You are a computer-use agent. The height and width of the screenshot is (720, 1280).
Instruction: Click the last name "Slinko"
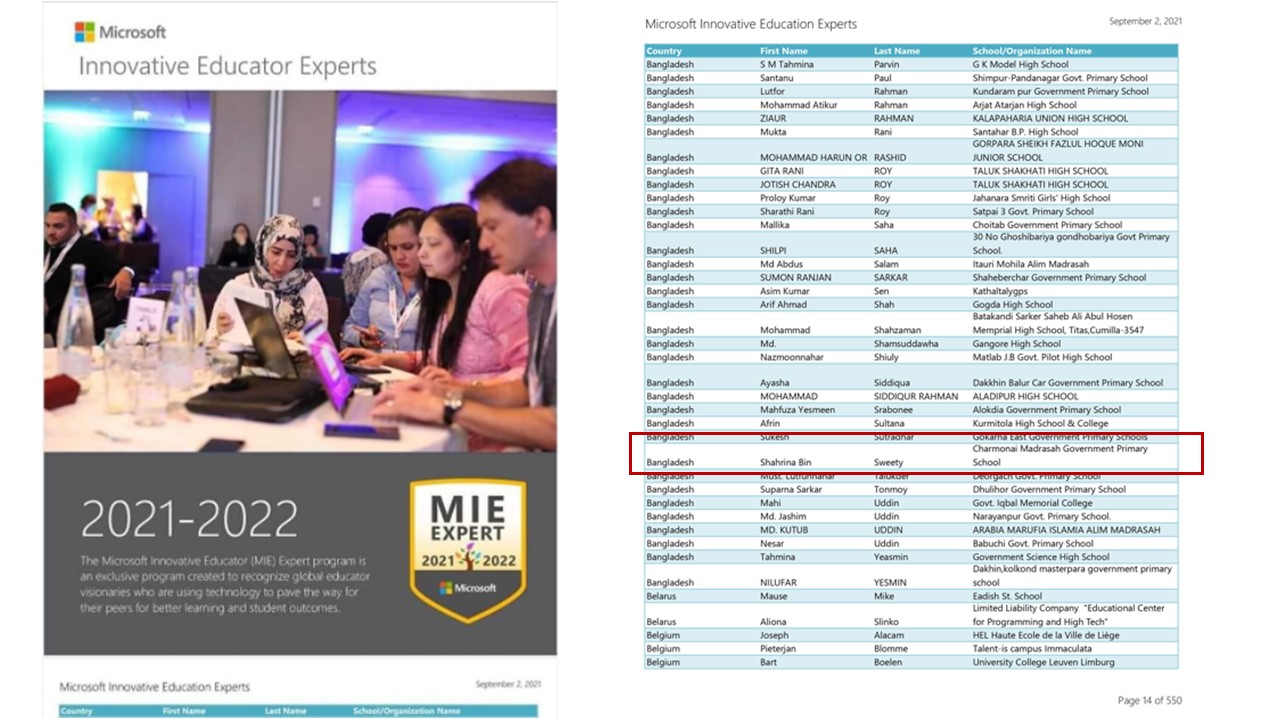pos(888,622)
